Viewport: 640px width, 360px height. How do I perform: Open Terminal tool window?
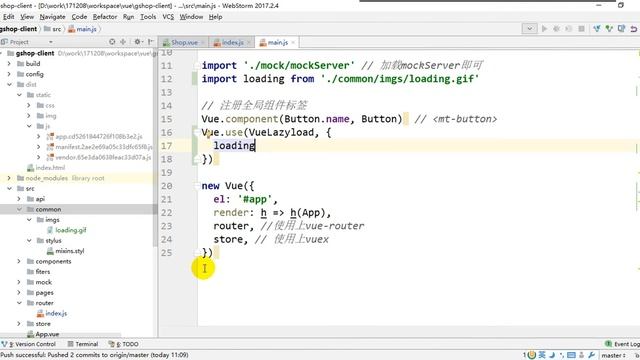pos(83,344)
